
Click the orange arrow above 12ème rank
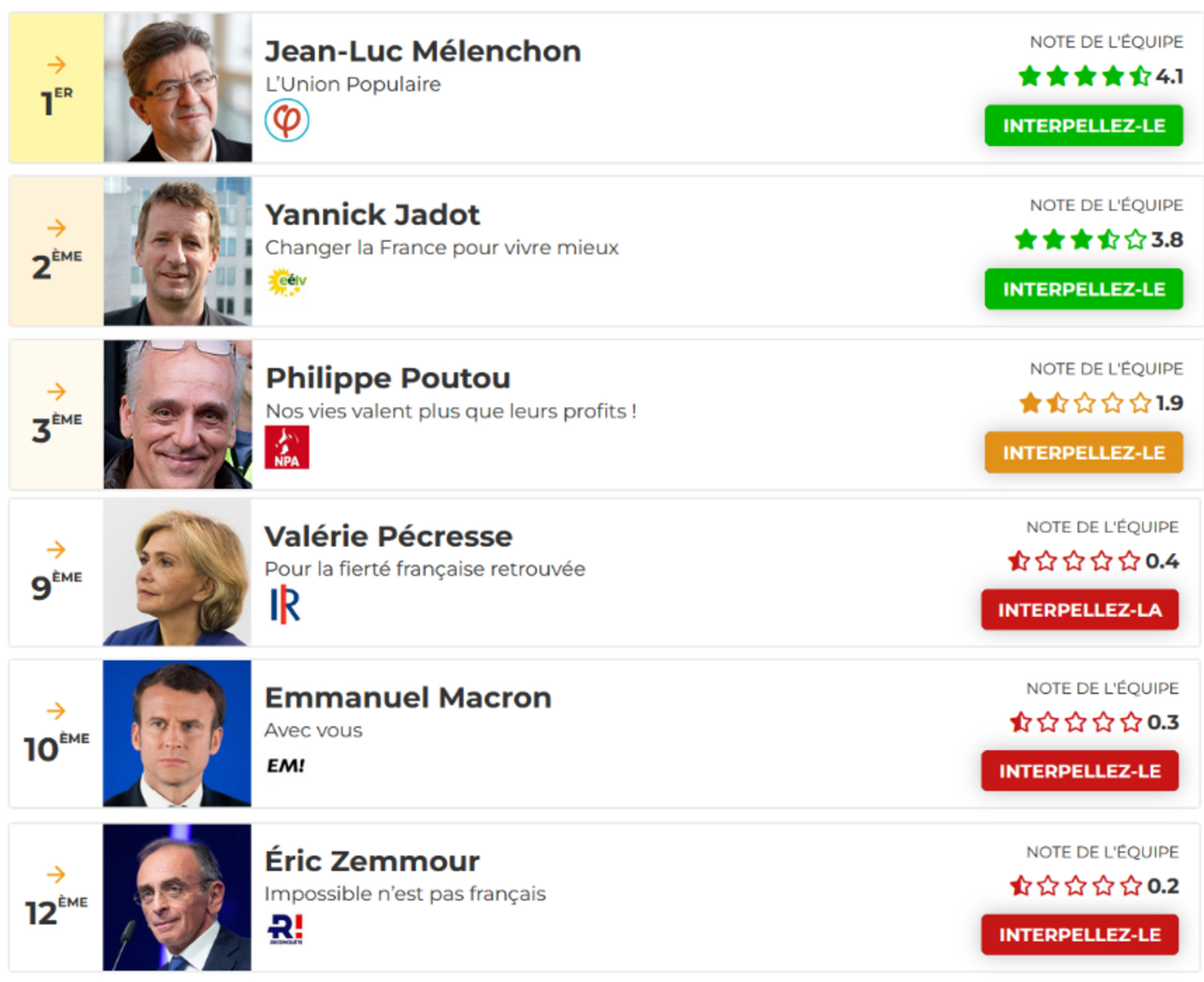tap(56, 875)
